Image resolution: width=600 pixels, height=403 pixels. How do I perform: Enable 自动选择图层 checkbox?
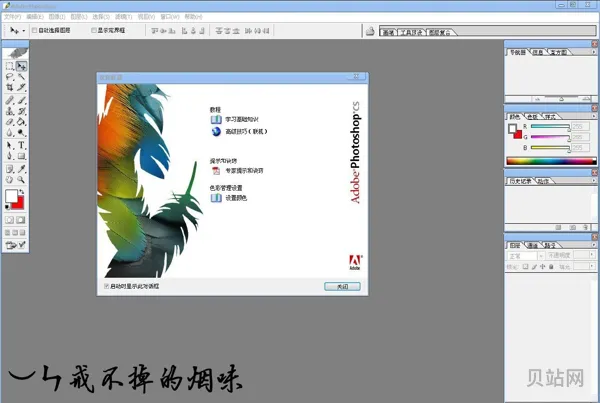pyautogui.click(x=34, y=30)
